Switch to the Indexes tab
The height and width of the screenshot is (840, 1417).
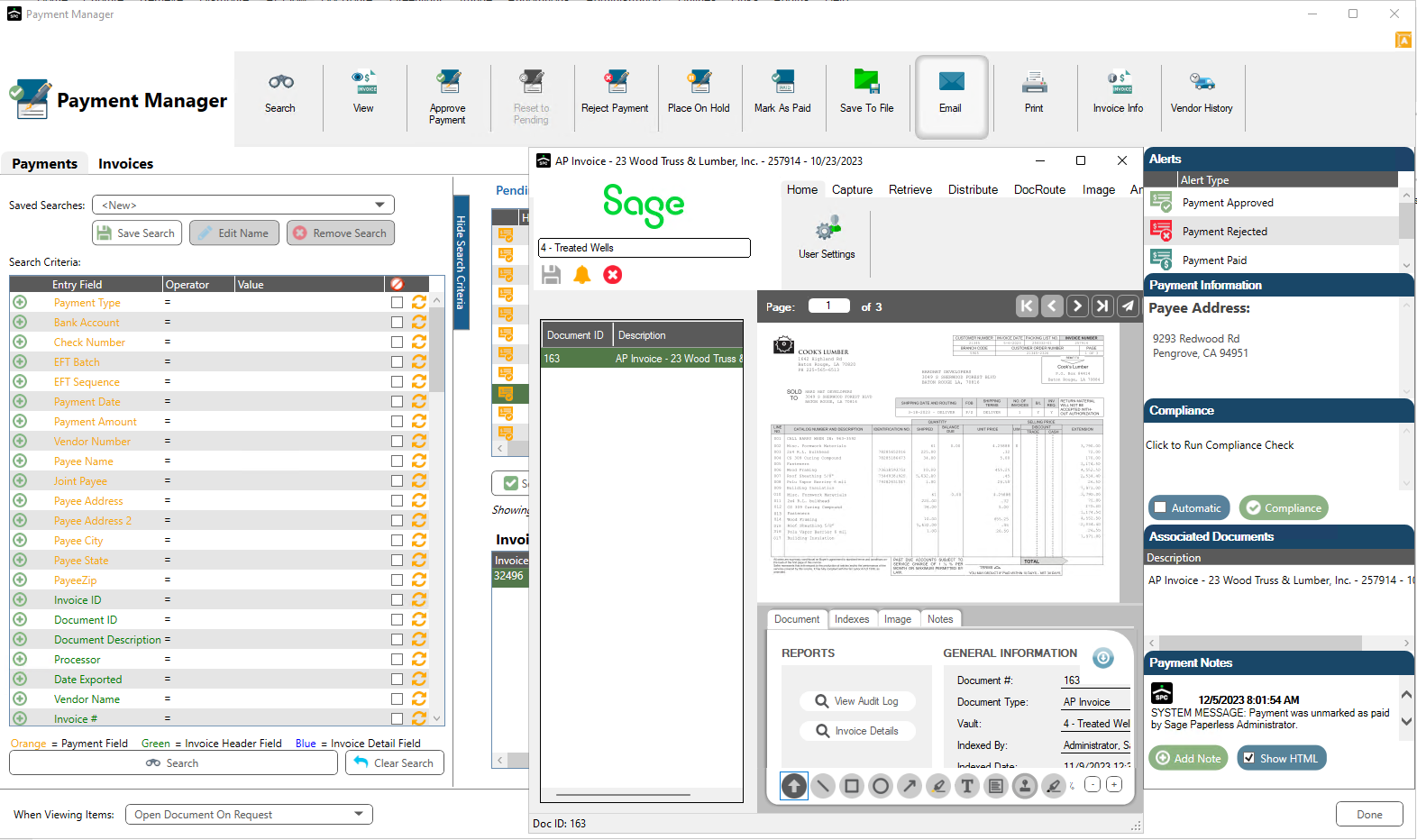point(852,619)
